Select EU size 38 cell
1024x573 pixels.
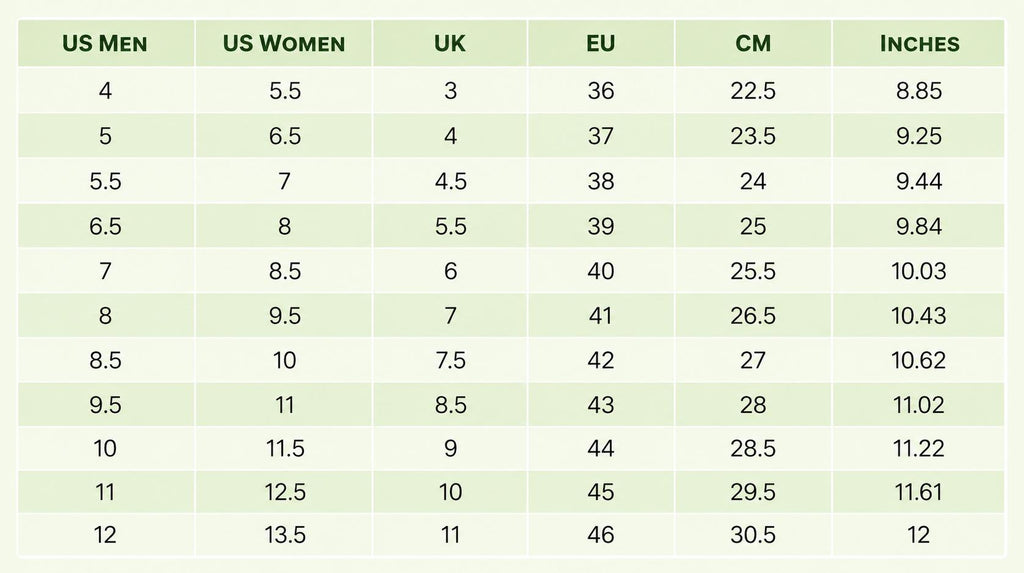[601, 181]
